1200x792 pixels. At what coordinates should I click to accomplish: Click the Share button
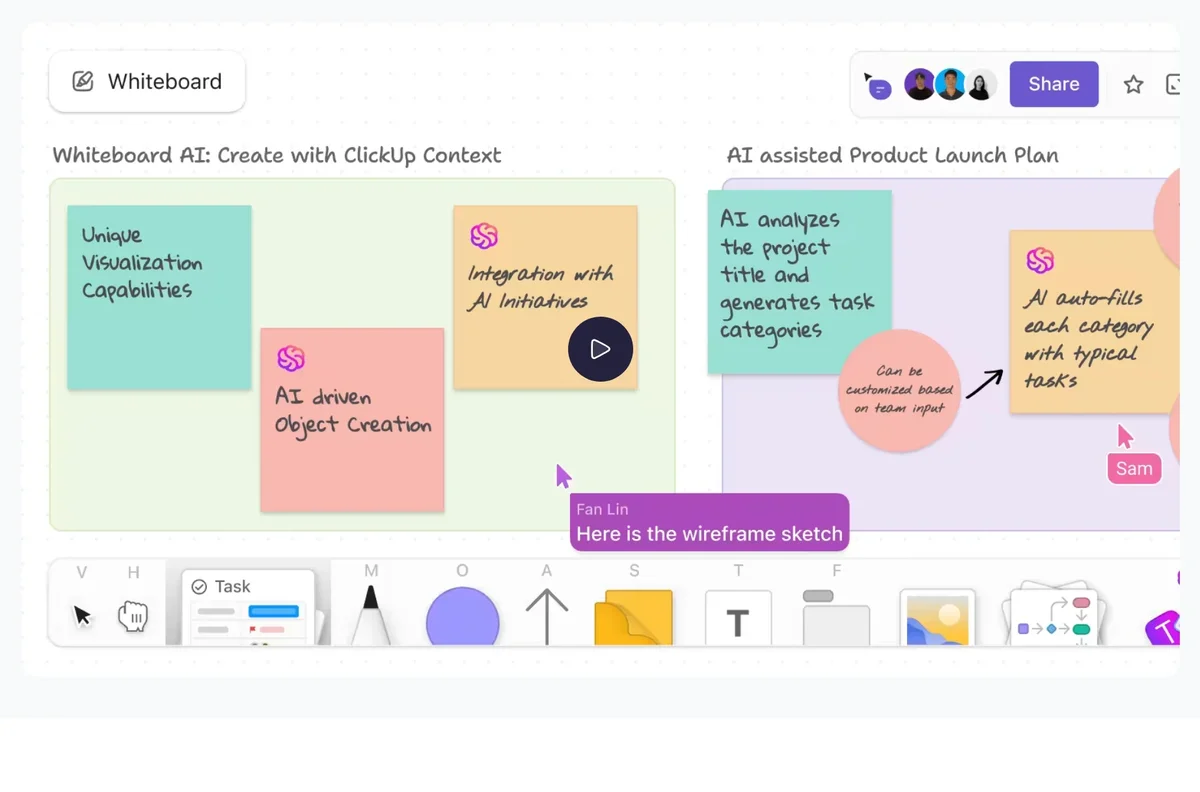coord(1054,84)
